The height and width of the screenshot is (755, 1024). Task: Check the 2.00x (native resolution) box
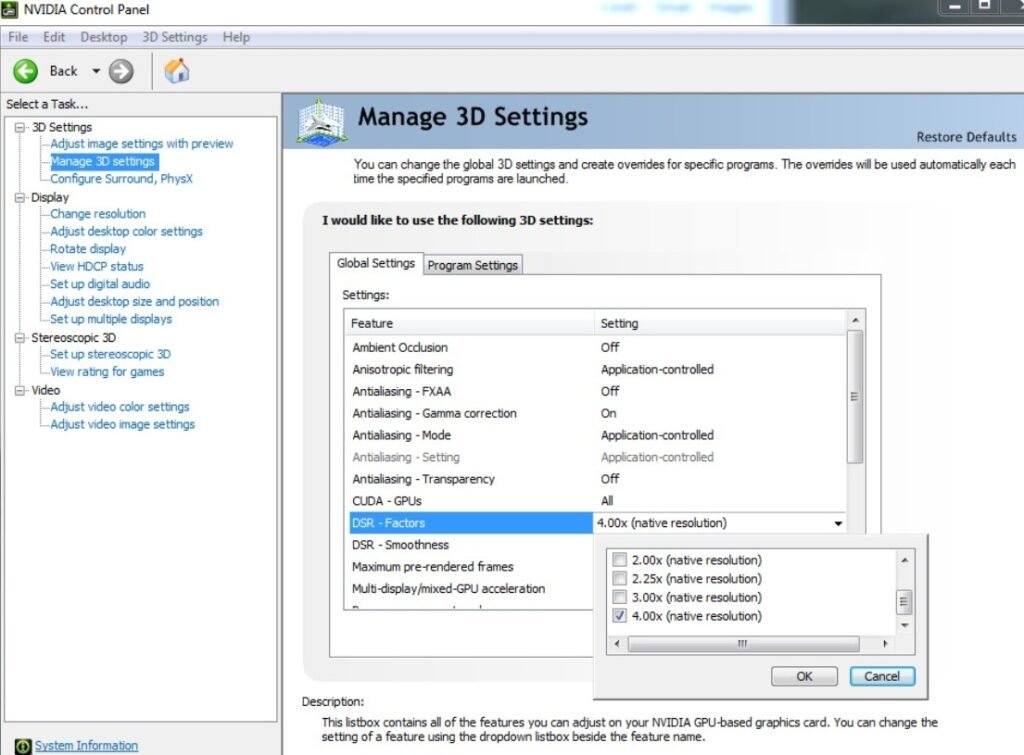point(619,560)
